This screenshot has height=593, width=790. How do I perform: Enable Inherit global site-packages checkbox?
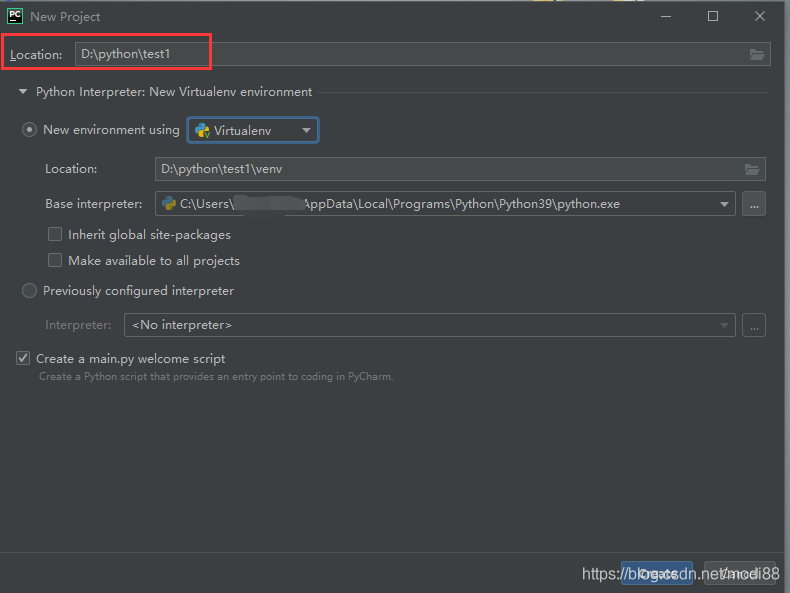coord(55,235)
